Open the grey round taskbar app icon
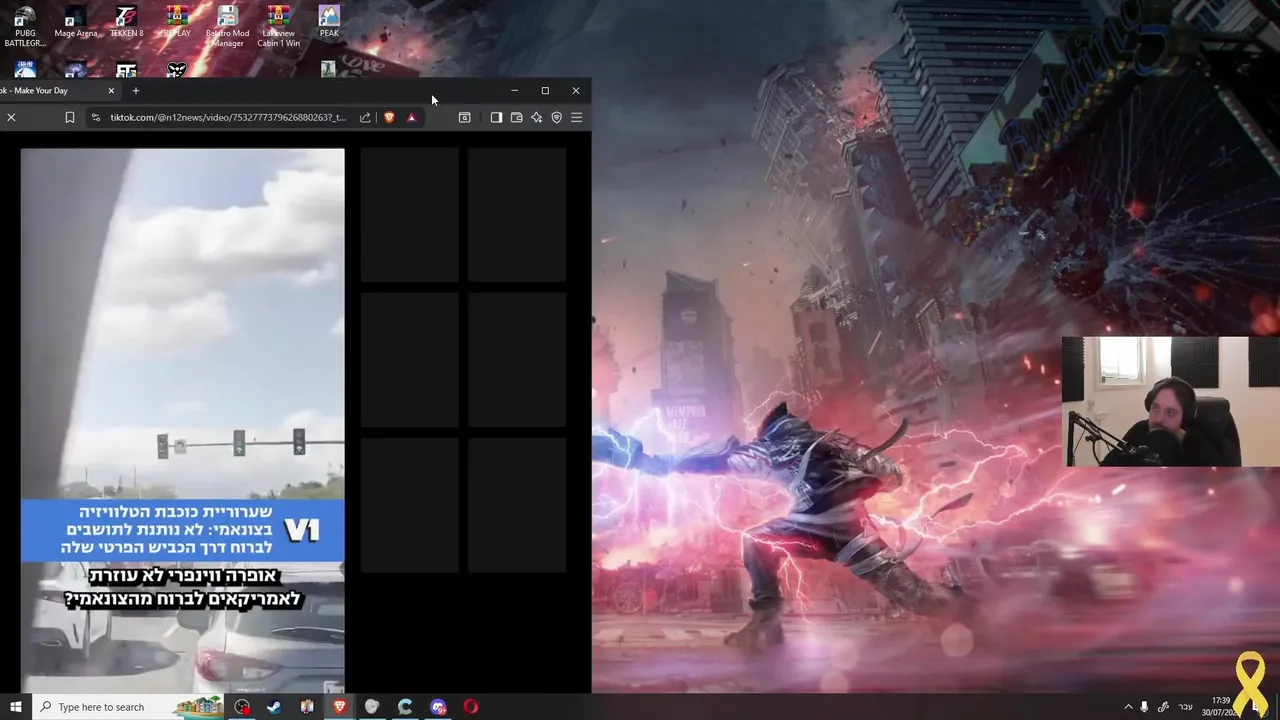Viewport: 1280px width, 720px height. pos(372,707)
